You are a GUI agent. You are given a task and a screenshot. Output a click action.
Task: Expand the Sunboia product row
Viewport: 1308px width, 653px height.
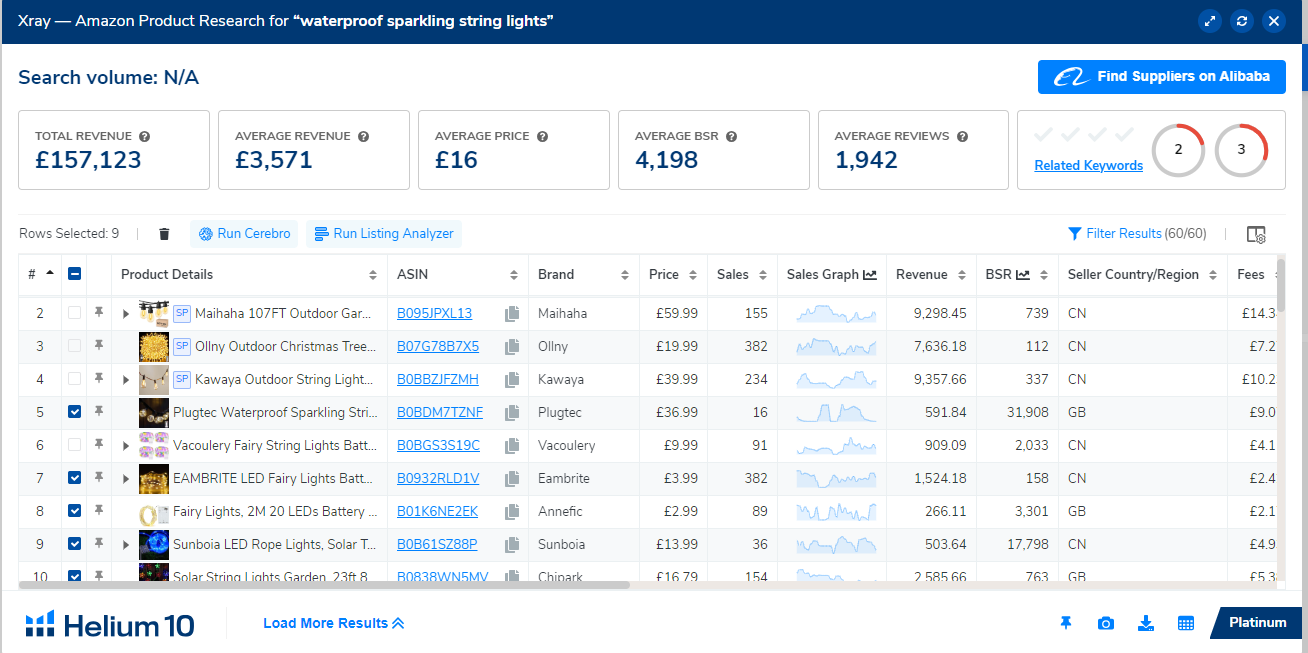pyautogui.click(x=126, y=545)
